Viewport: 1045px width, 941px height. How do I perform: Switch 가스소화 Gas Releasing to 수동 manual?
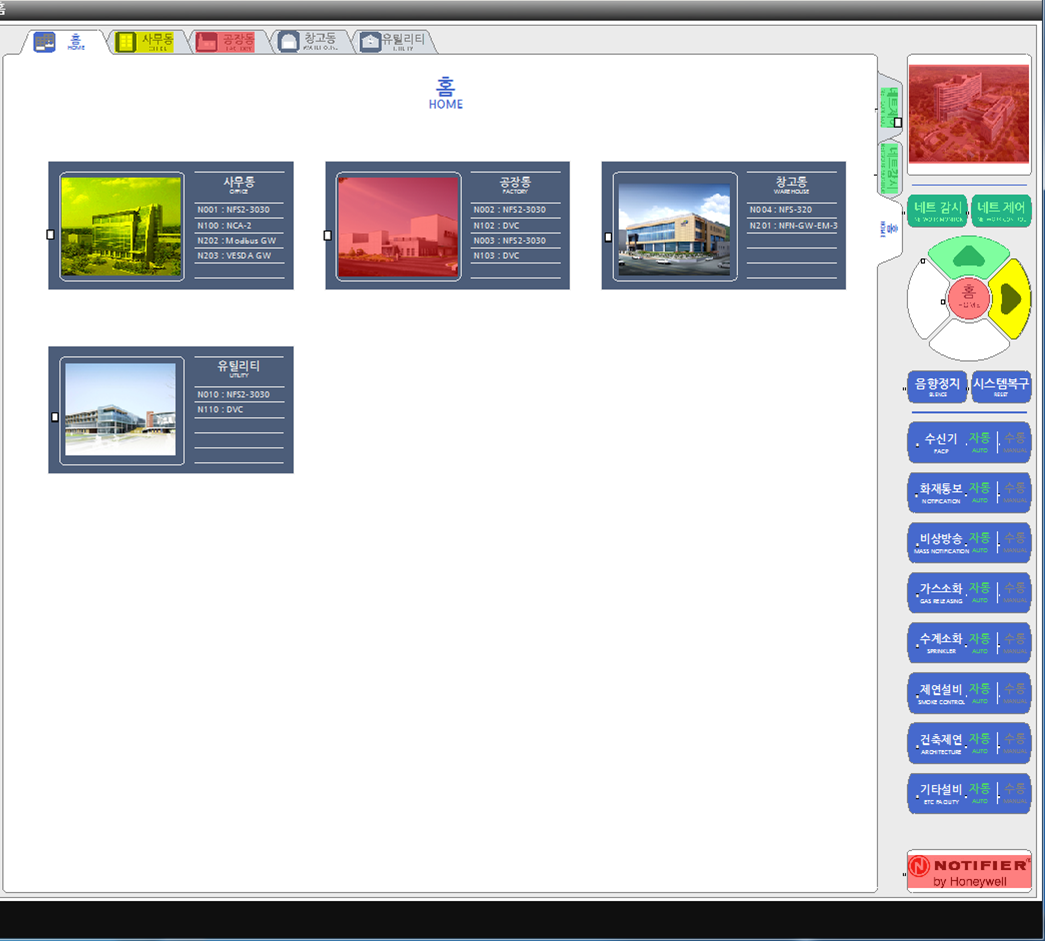(1014, 591)
